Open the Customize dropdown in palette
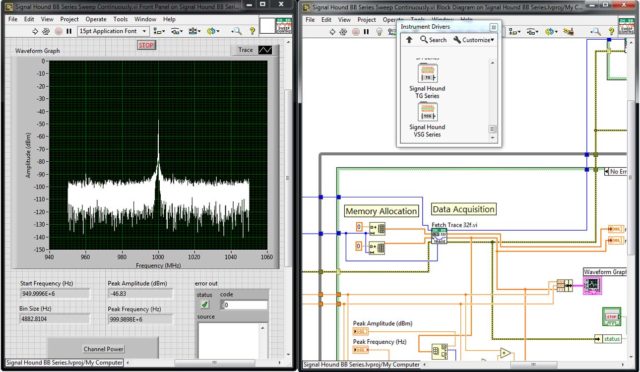 coord(474,40)
